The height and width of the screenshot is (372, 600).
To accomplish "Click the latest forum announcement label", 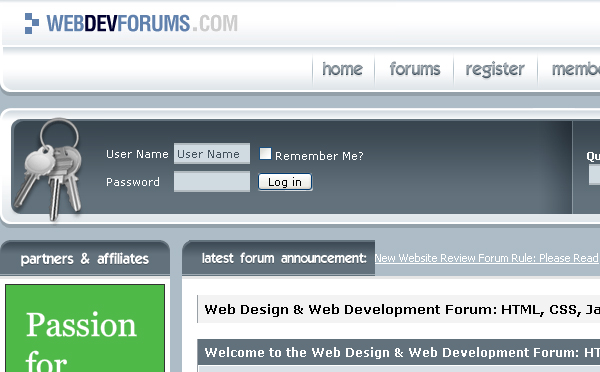I will point(284,258).
